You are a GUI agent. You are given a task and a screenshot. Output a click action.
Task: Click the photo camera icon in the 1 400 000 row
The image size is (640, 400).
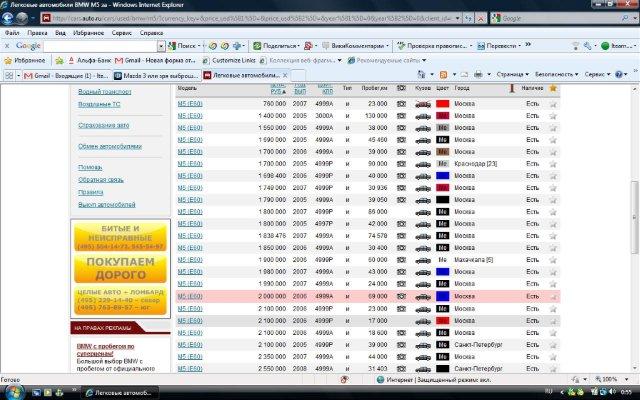pos(400,117)
